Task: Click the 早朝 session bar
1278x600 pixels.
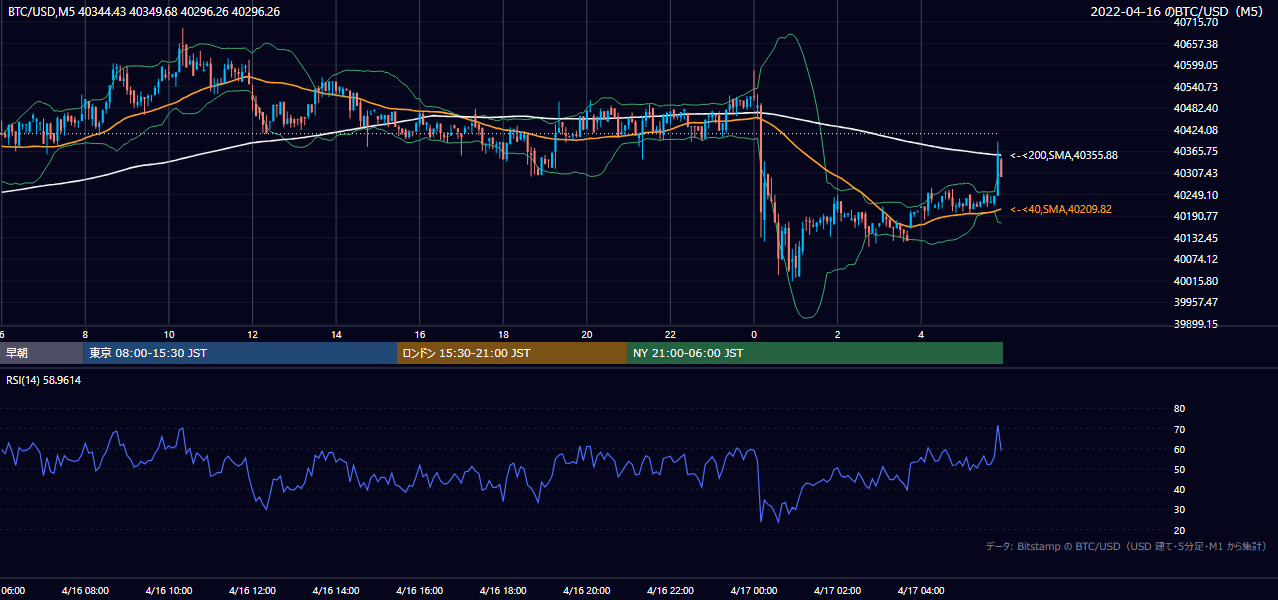Action: [41, 353]
